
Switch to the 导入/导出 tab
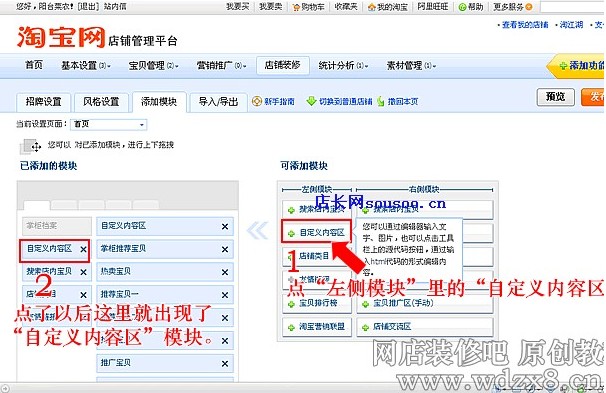(218, 102)
